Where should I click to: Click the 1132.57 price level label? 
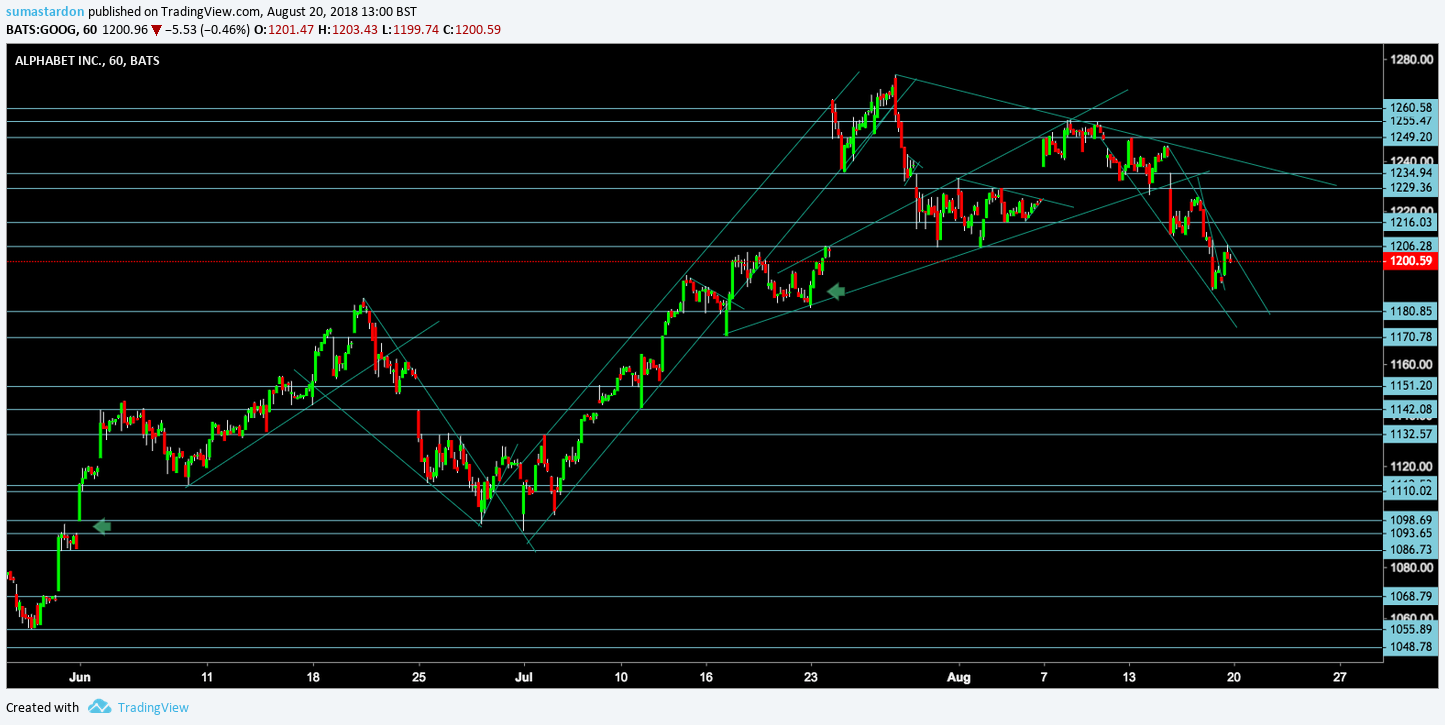[x=1411, y=434]
